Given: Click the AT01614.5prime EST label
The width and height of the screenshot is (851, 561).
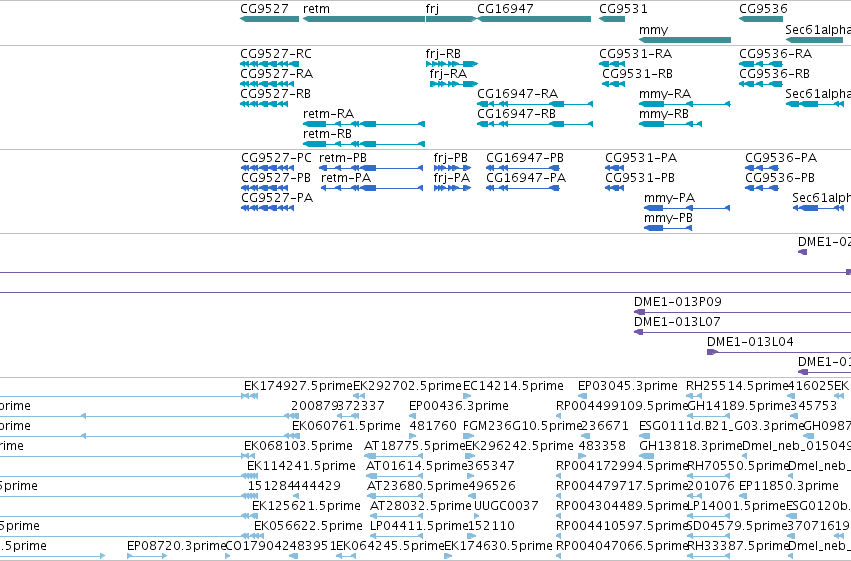Looking at the screenshot, I should coord(417,466).
